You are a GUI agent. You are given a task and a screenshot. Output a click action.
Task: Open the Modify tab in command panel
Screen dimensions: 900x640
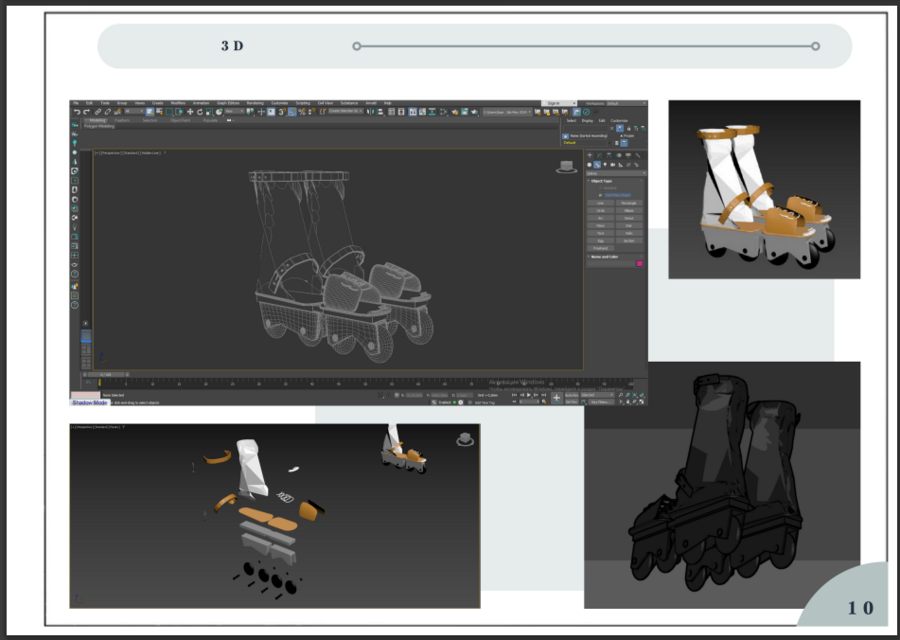coord(597,155)
